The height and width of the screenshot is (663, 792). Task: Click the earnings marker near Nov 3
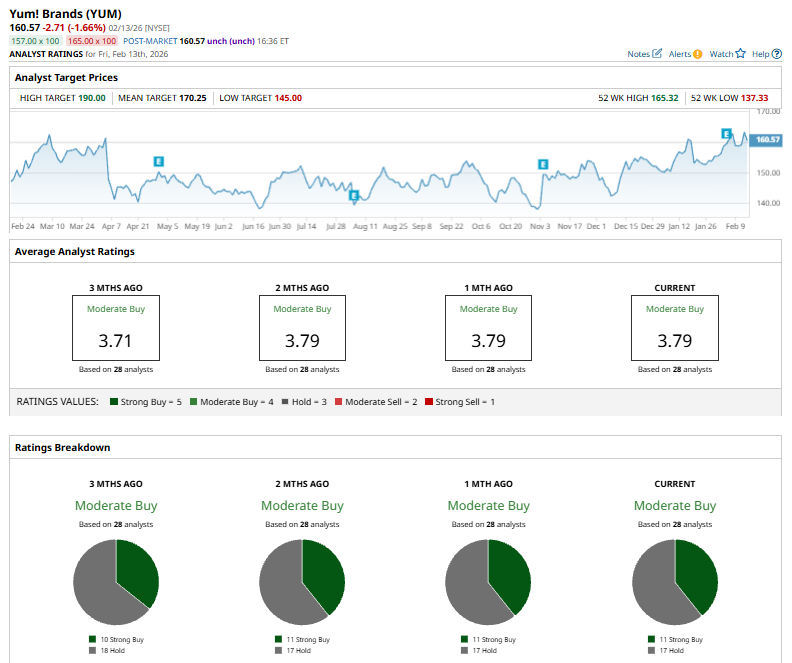pos(543,164)
